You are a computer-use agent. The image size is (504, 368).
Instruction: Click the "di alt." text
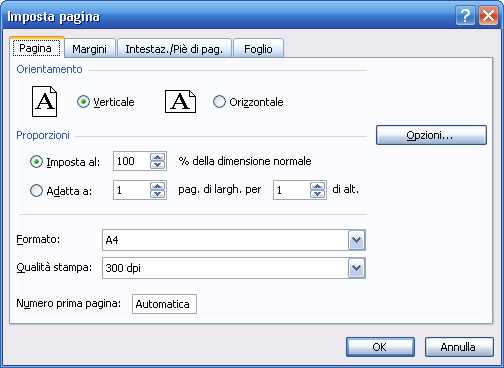click(346, 189)
